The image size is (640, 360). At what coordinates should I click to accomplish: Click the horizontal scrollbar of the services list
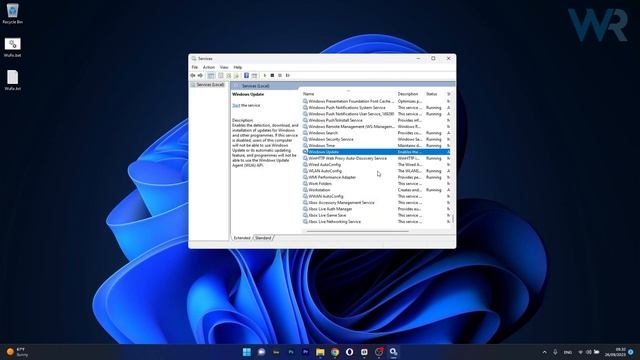click(x=358, y=231)
